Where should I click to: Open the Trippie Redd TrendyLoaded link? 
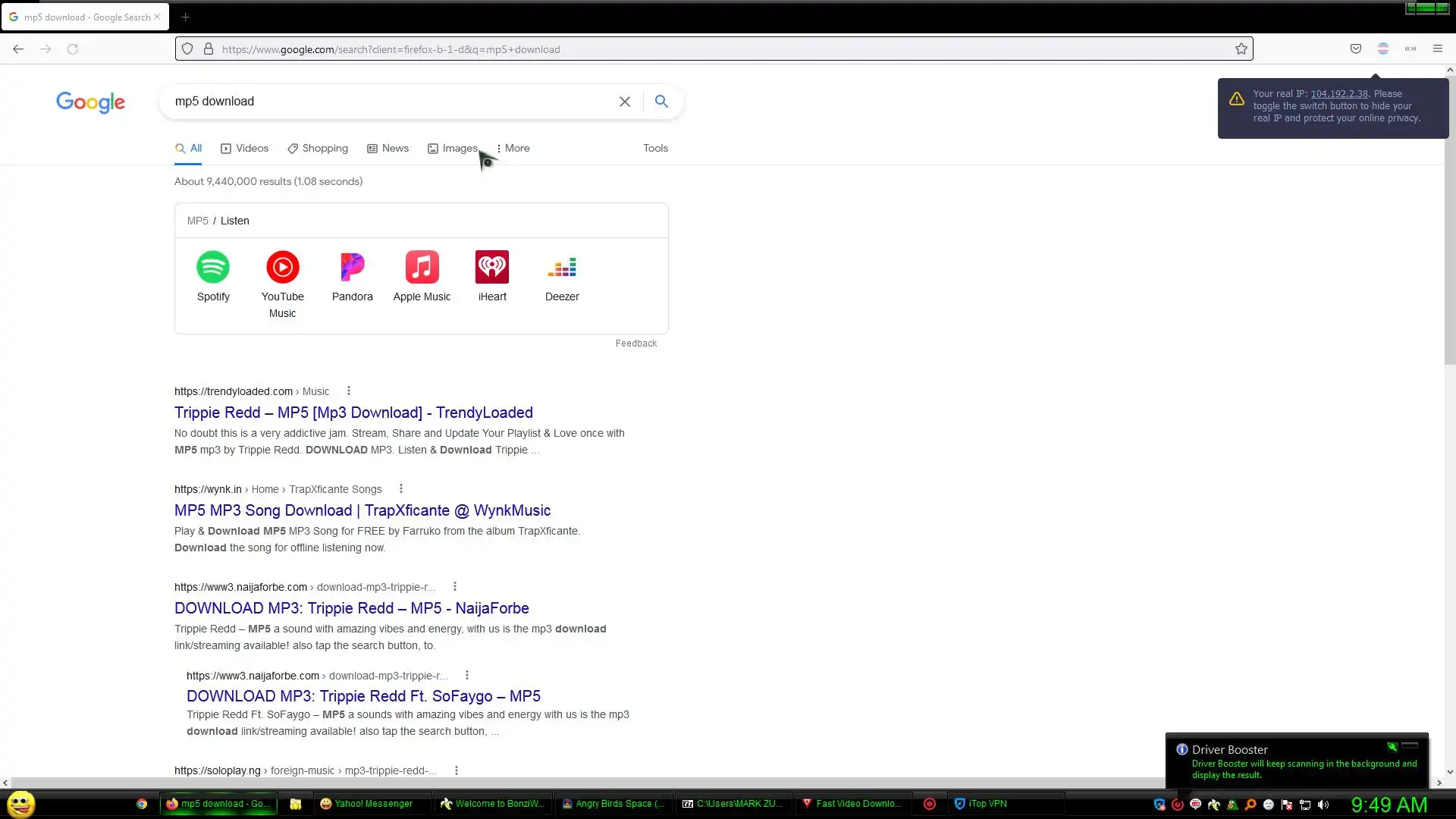tap(353, 413)
